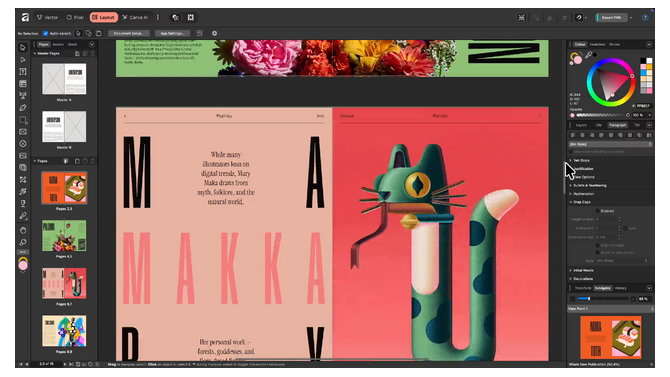The image size is (670, 377).
Task: Click the round layers icon beside Canva AI
Action: 175,18
